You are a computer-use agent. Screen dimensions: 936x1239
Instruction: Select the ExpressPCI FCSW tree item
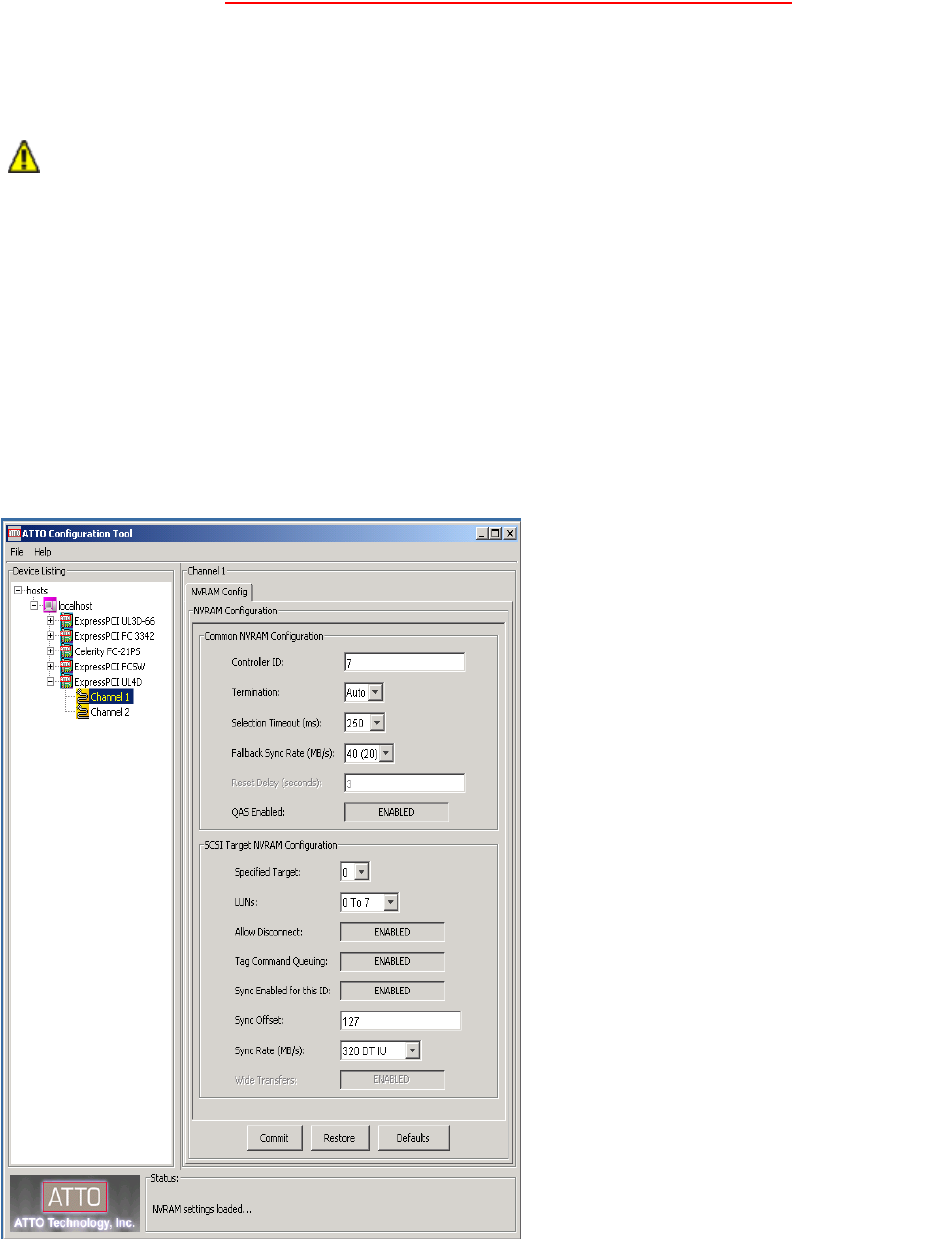[x=111, y=666]
